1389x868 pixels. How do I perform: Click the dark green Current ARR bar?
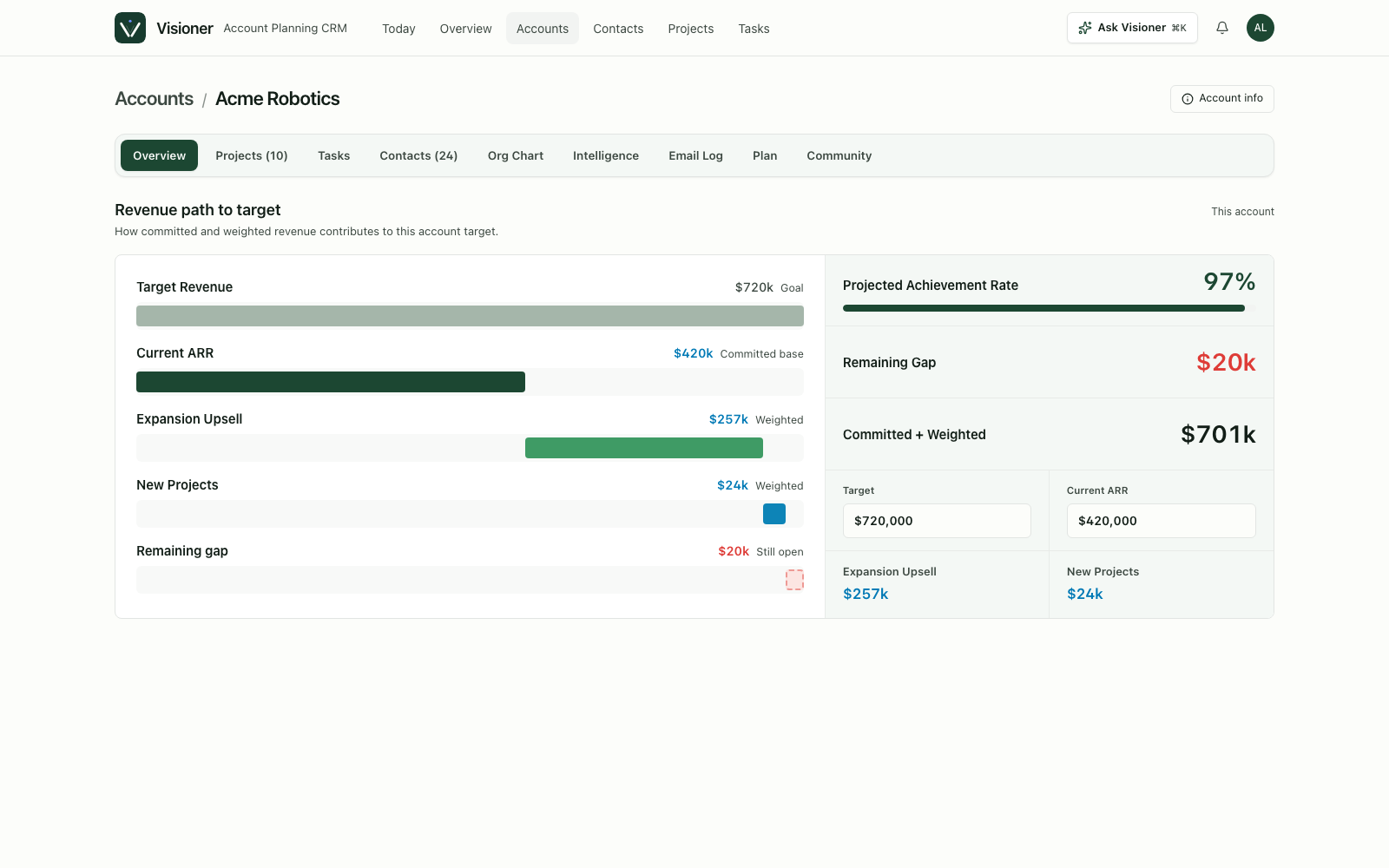pos(331,382)
